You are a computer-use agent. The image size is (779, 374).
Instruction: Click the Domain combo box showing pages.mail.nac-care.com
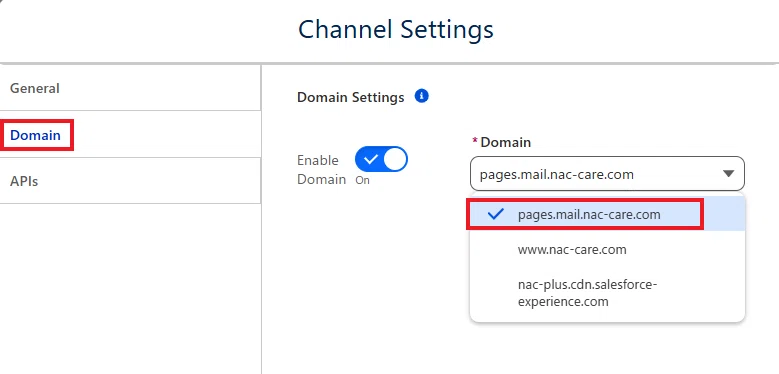(x=607, y=174)
